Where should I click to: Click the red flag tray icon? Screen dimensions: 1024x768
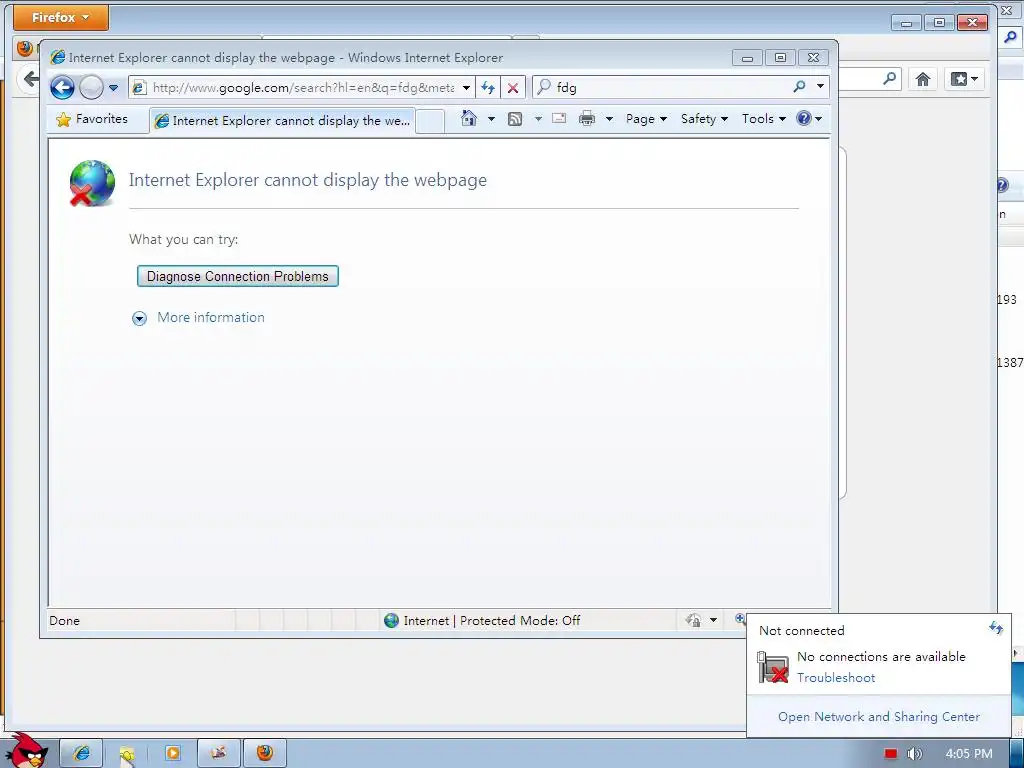890,754
